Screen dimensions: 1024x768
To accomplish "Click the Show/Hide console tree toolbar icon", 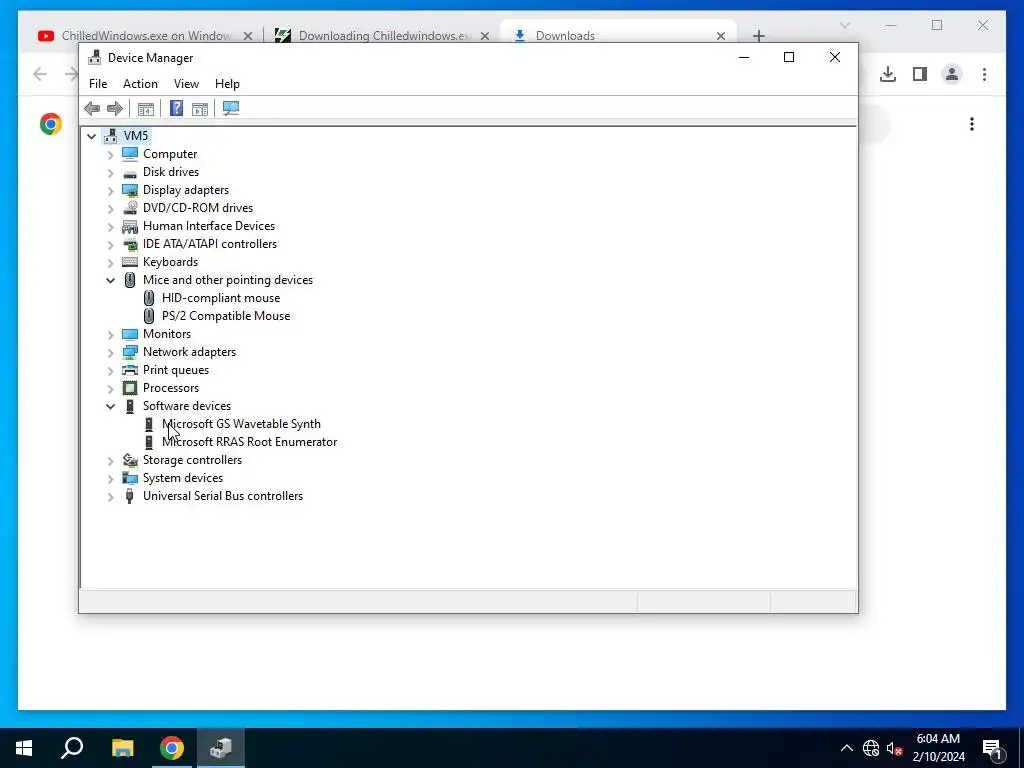I will [146, 108].
